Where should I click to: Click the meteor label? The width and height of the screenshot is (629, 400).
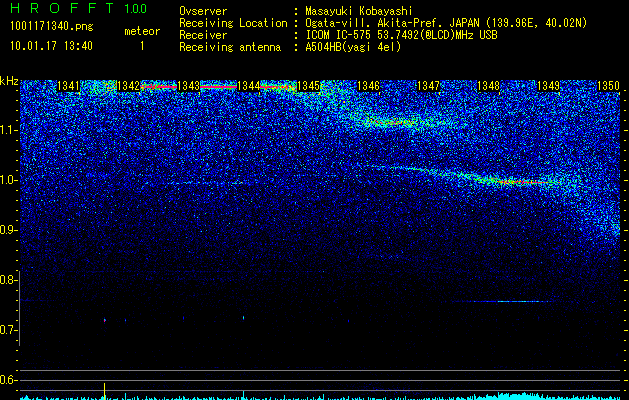tap(142, 31)
